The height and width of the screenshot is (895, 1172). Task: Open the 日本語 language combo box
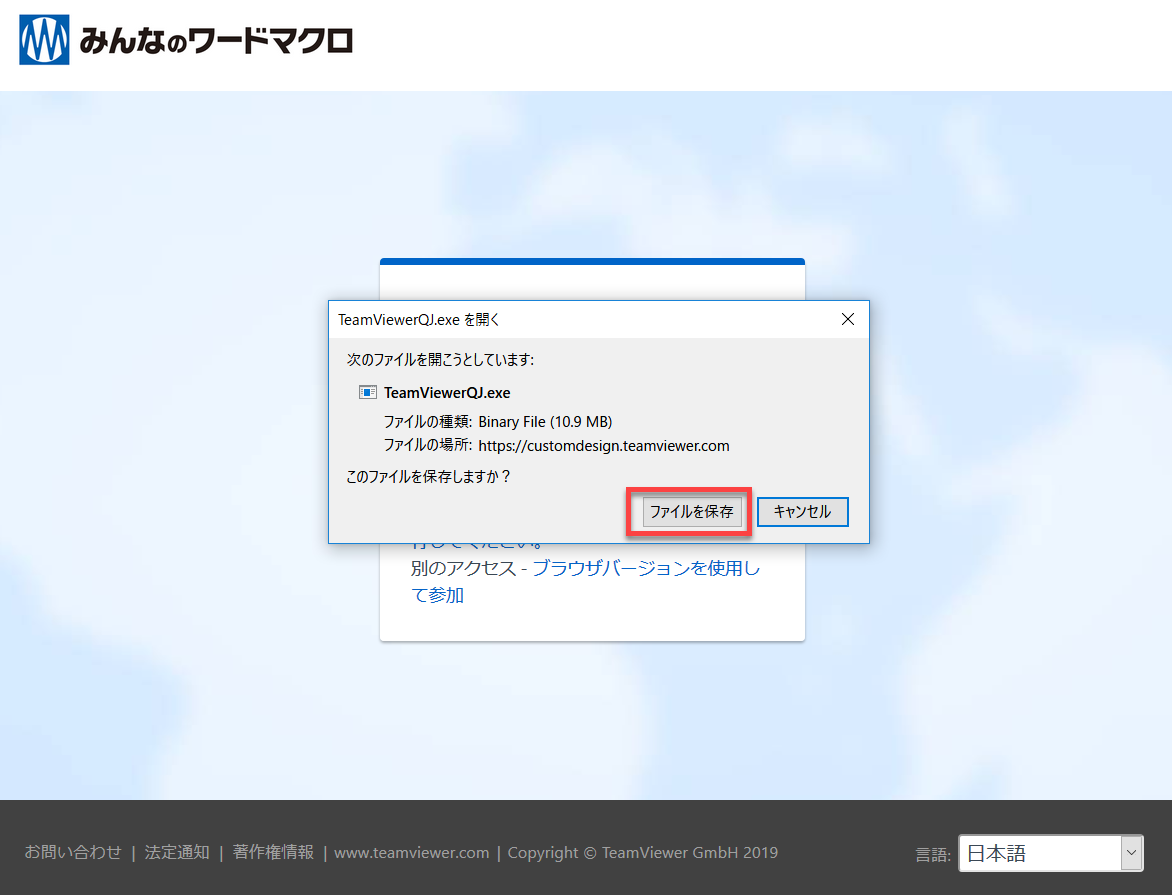[x=1038, y=854]
